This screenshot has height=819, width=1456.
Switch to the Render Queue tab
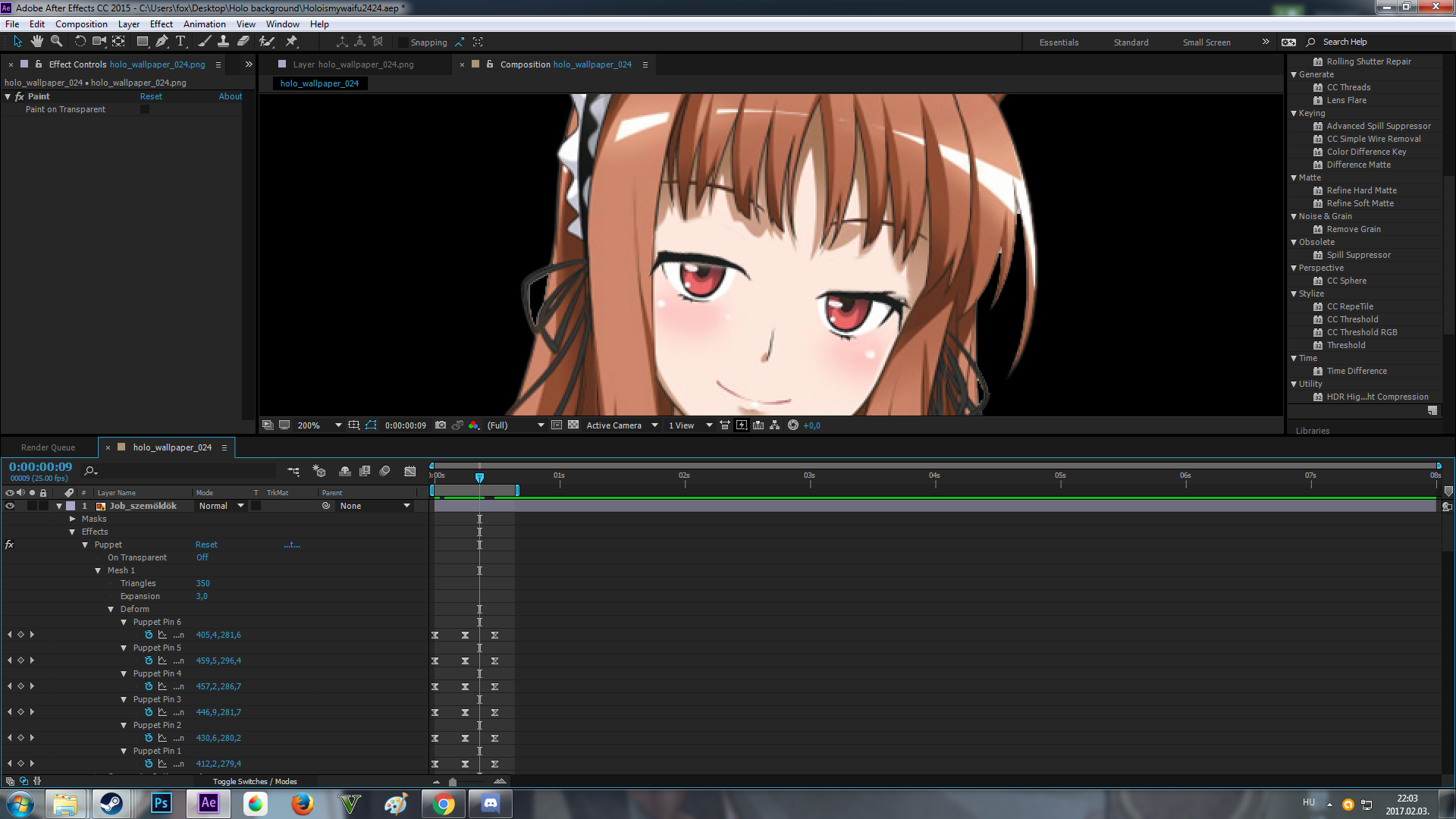[x=48, y=447]
